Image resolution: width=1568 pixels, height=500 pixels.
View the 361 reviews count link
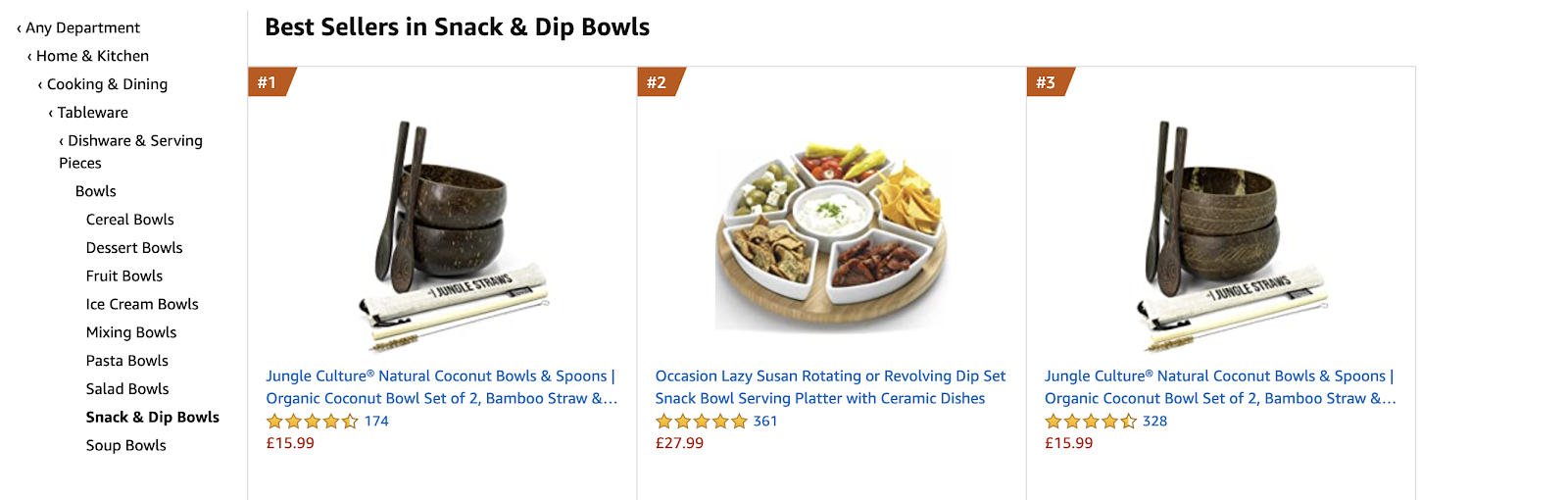point(765,422)
